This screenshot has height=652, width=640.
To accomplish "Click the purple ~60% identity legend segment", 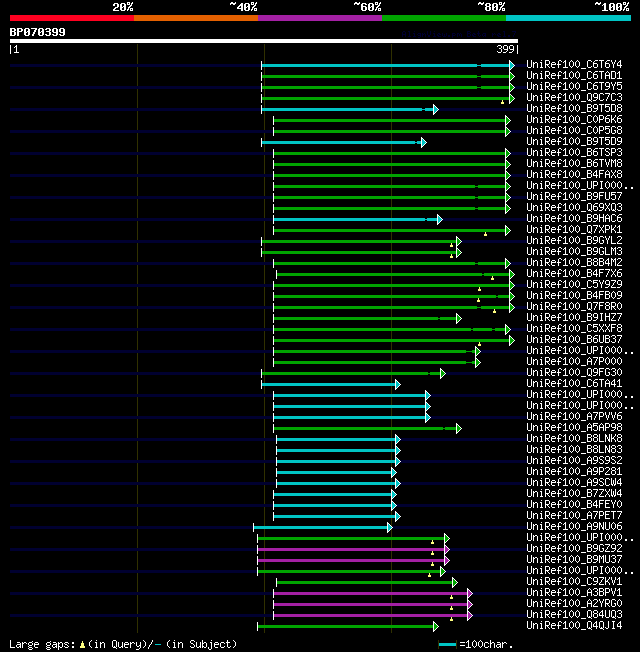I will (x=320, y=18).
